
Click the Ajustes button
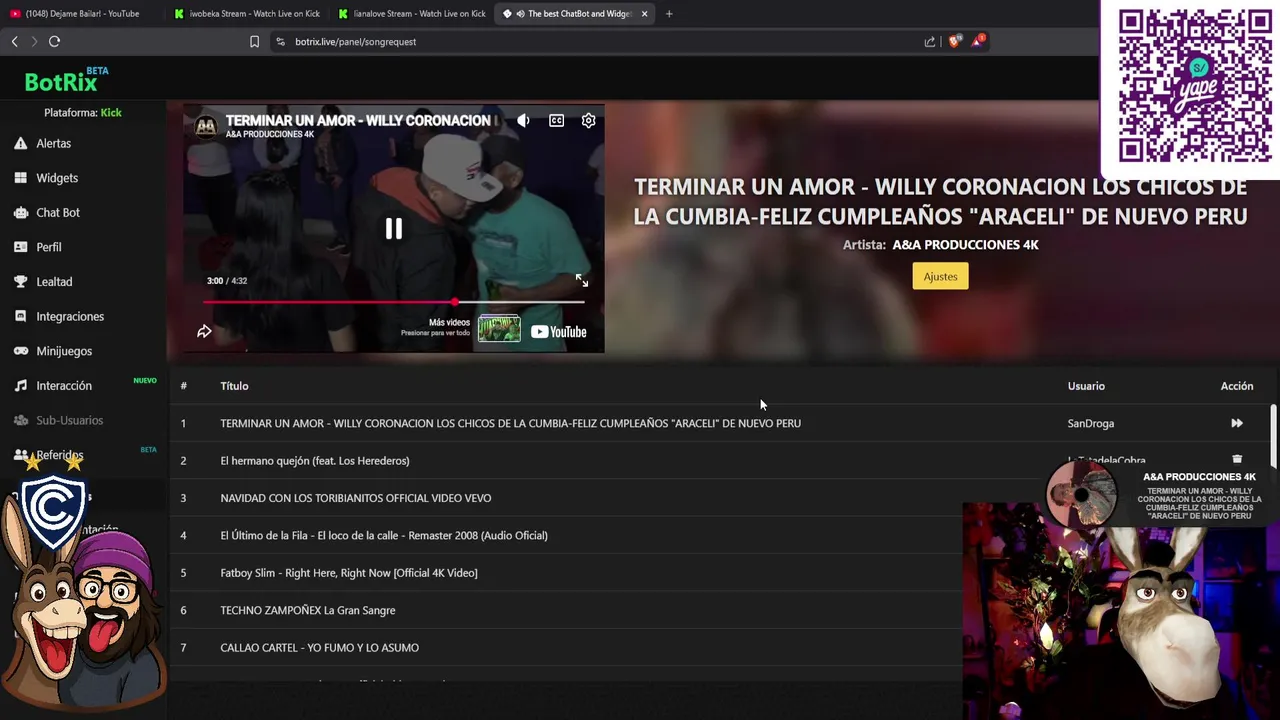(940, 276)
